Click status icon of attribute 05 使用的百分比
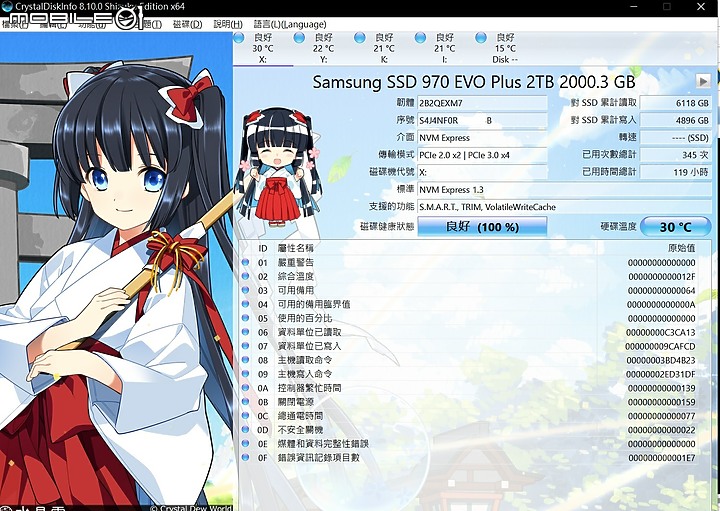Viewport: 720px width, 511px height. tap(245, 318)
